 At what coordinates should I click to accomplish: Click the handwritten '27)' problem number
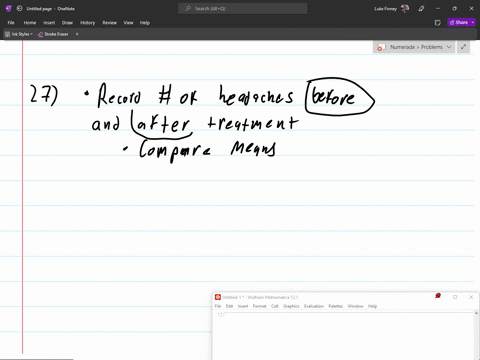(x=44, y=95)
